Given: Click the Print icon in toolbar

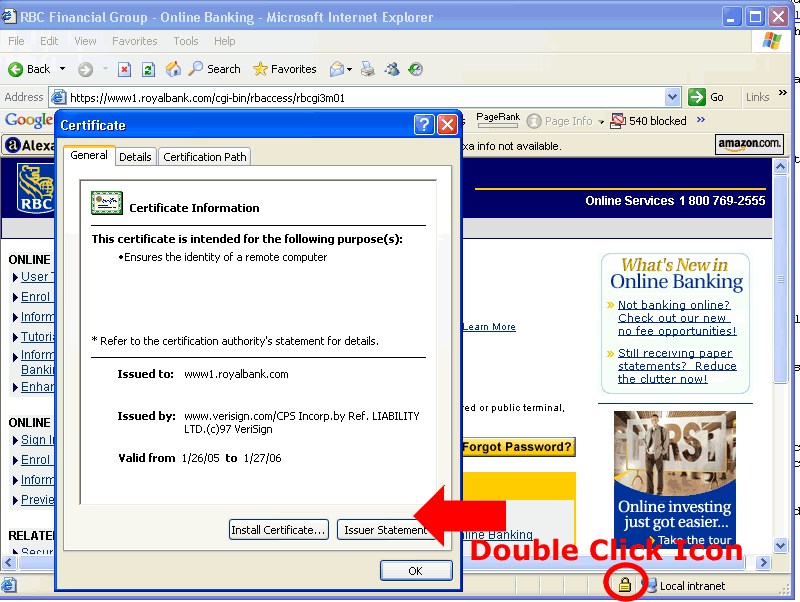Looking at the screenshot, I should [x=367, y=69].
